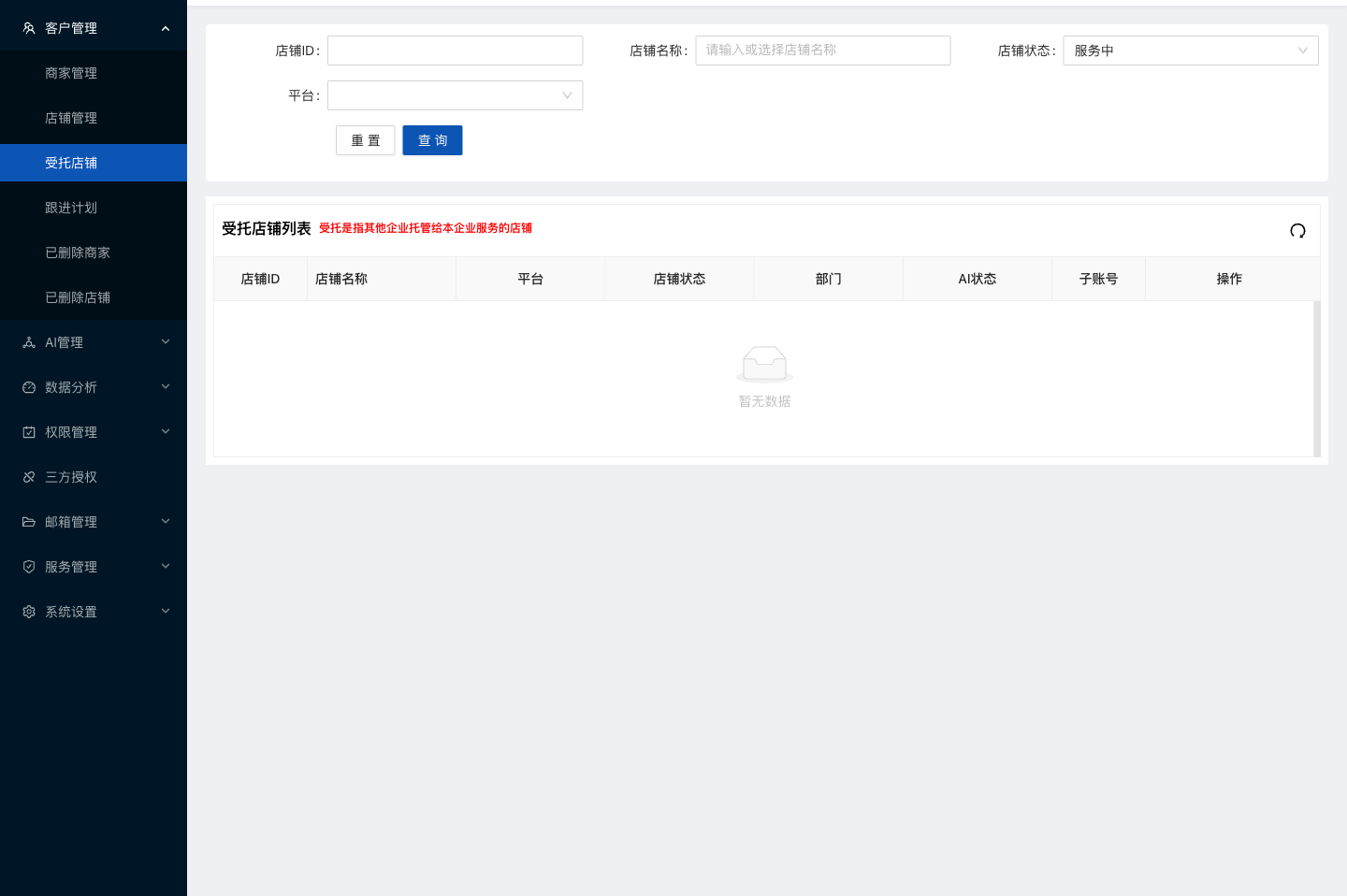Click the 权限管理 checklist icon
This screenshot has height=896, width=1347.
click(x=29, y=432)
